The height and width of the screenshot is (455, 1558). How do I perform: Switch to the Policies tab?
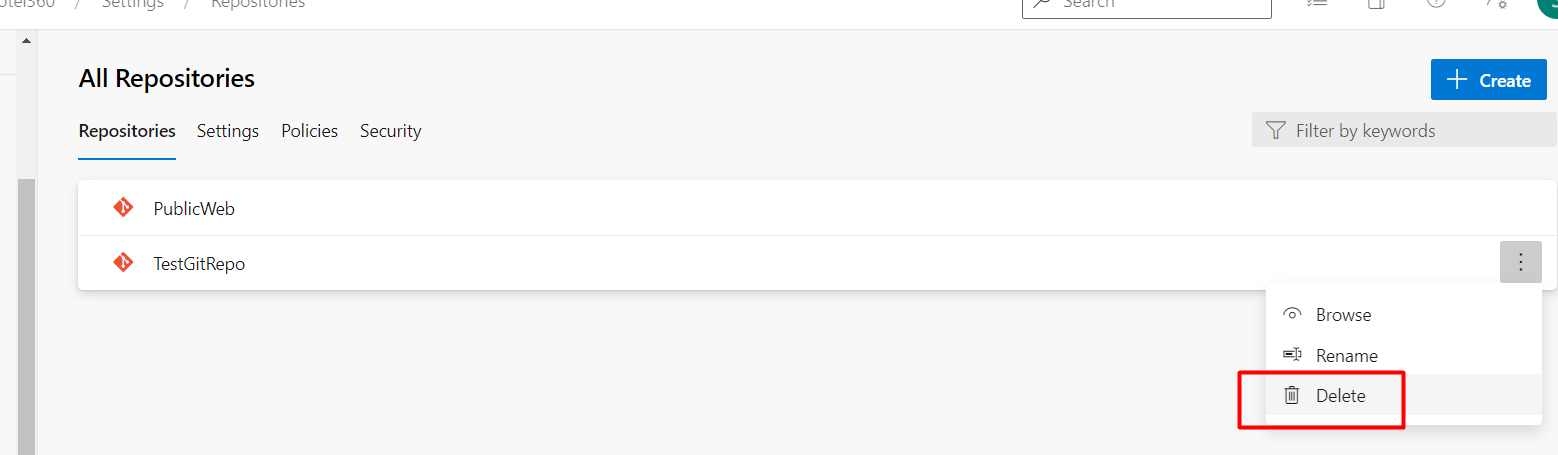[x=310, y=131]
